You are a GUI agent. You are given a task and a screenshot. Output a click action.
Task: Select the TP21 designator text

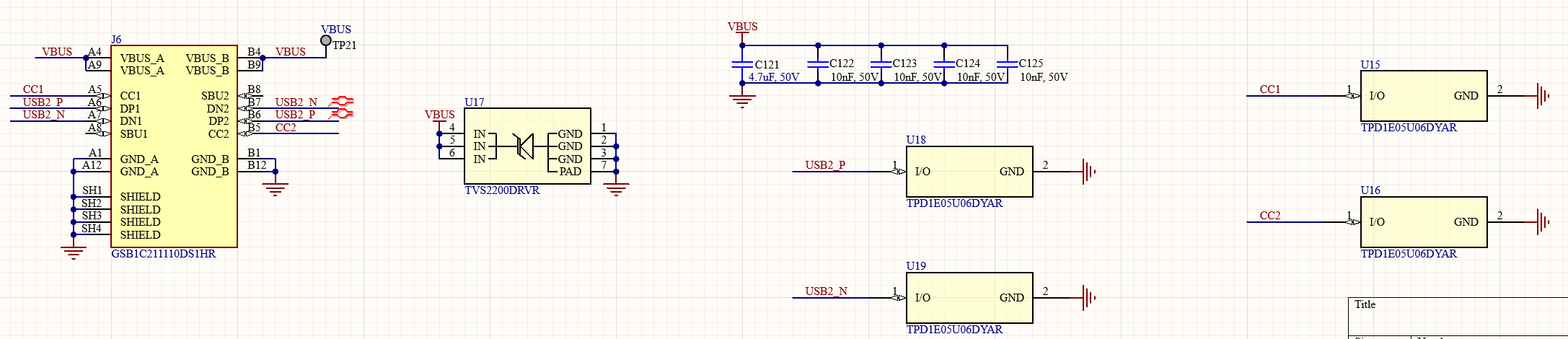344,45
